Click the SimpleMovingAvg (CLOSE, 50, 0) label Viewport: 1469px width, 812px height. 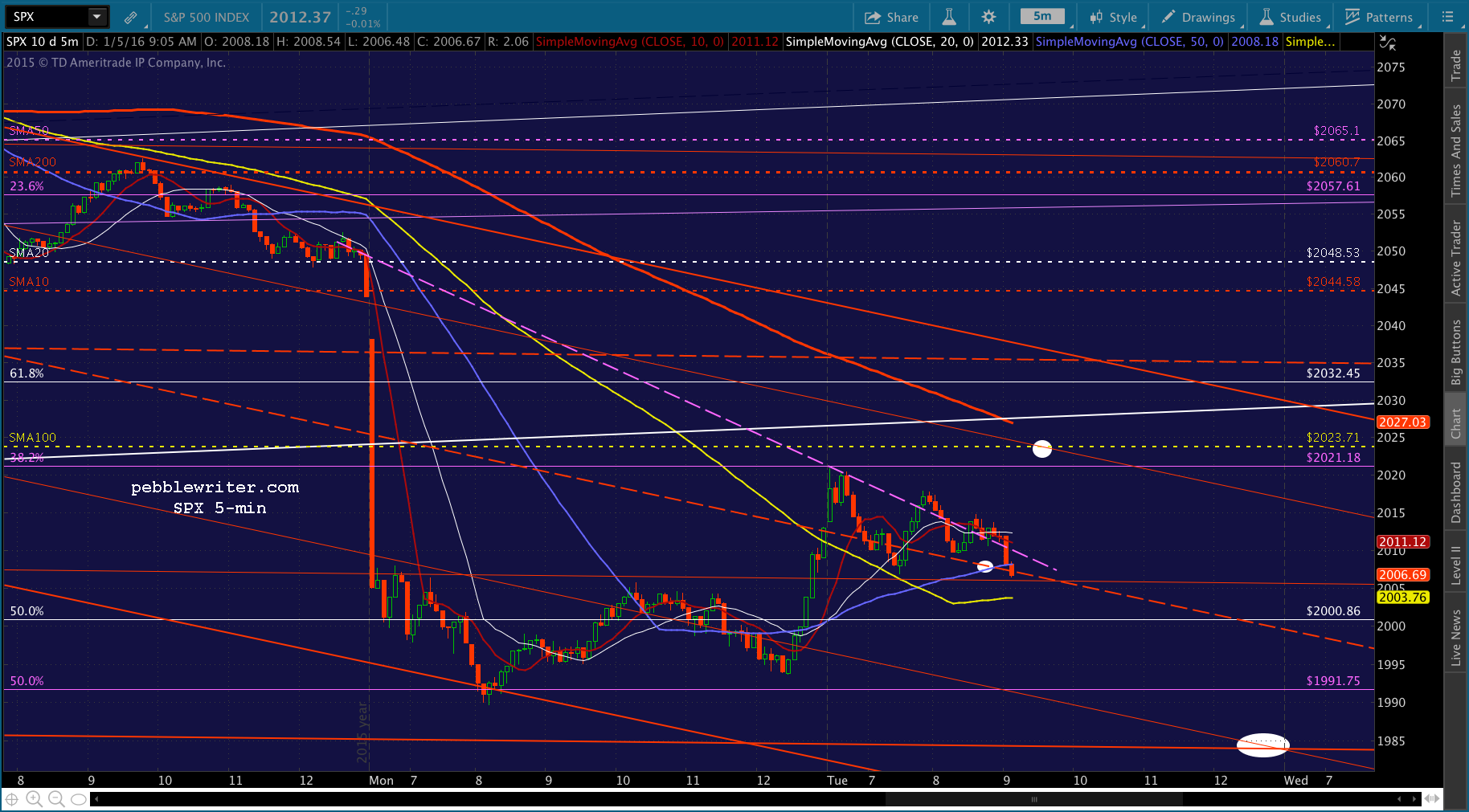1129,42
